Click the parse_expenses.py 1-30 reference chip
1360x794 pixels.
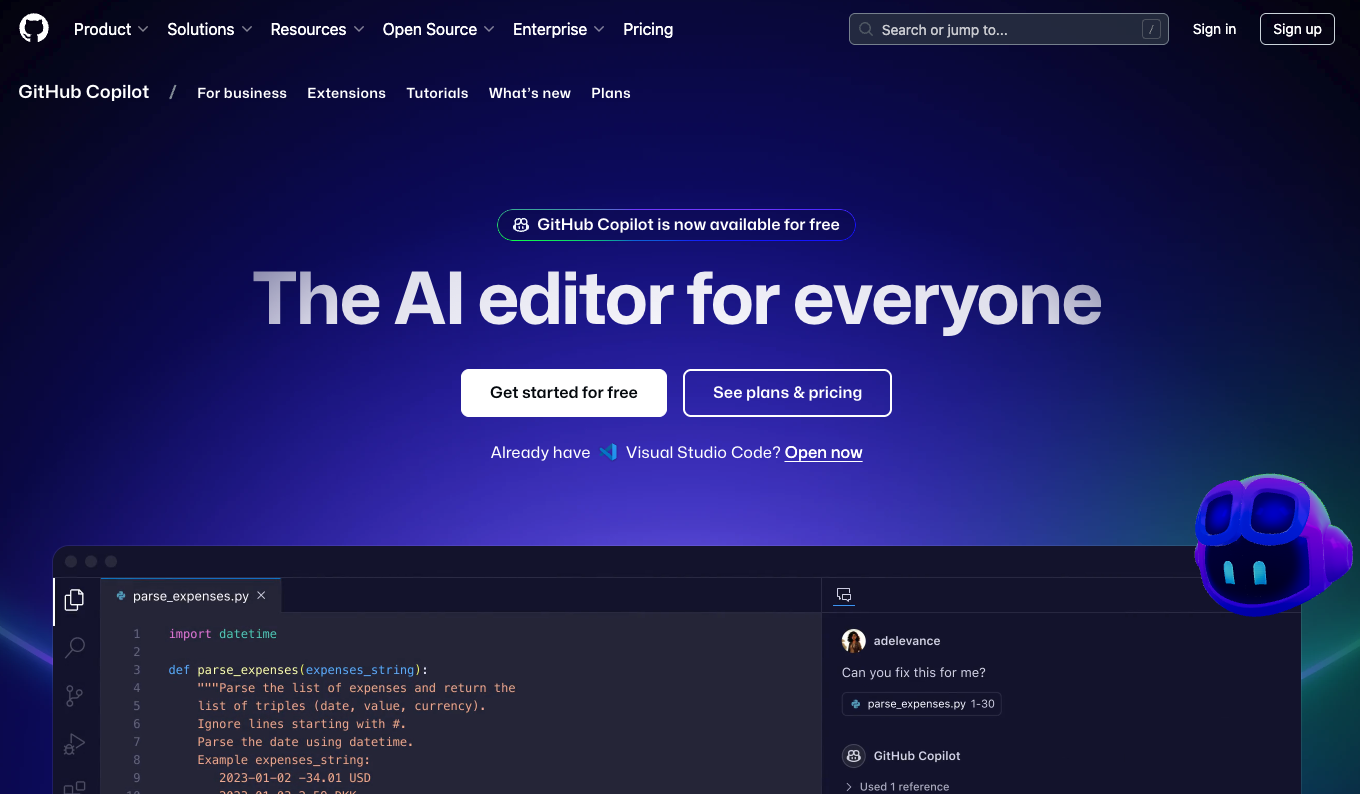(x=922, y=704)
